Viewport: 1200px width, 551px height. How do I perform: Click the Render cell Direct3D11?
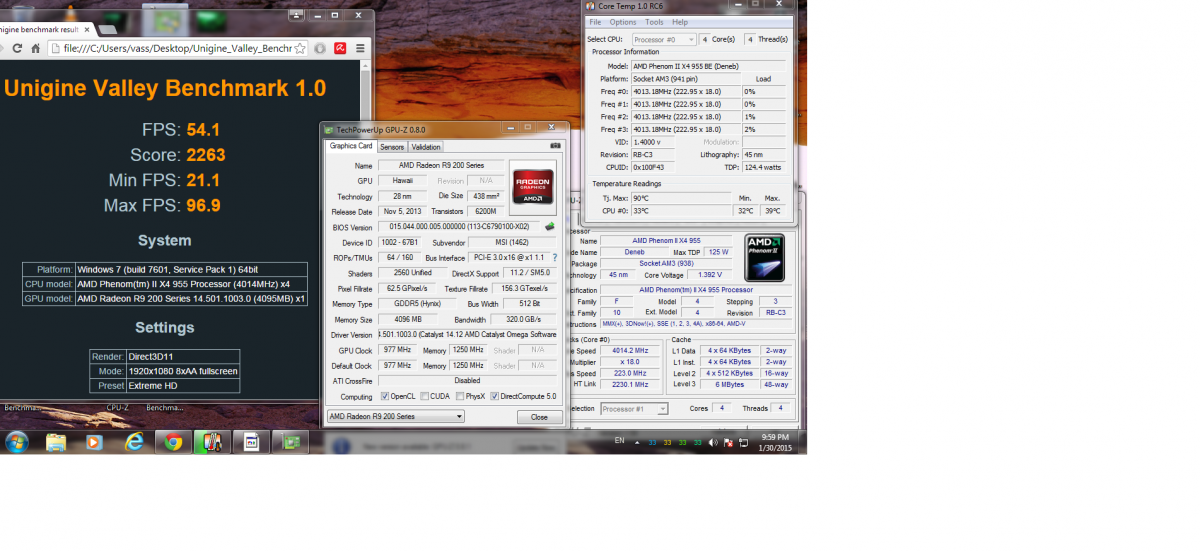coord(183,356)
